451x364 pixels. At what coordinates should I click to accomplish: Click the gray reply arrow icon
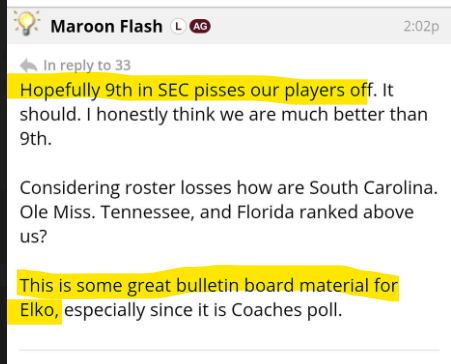click(28, 65)
